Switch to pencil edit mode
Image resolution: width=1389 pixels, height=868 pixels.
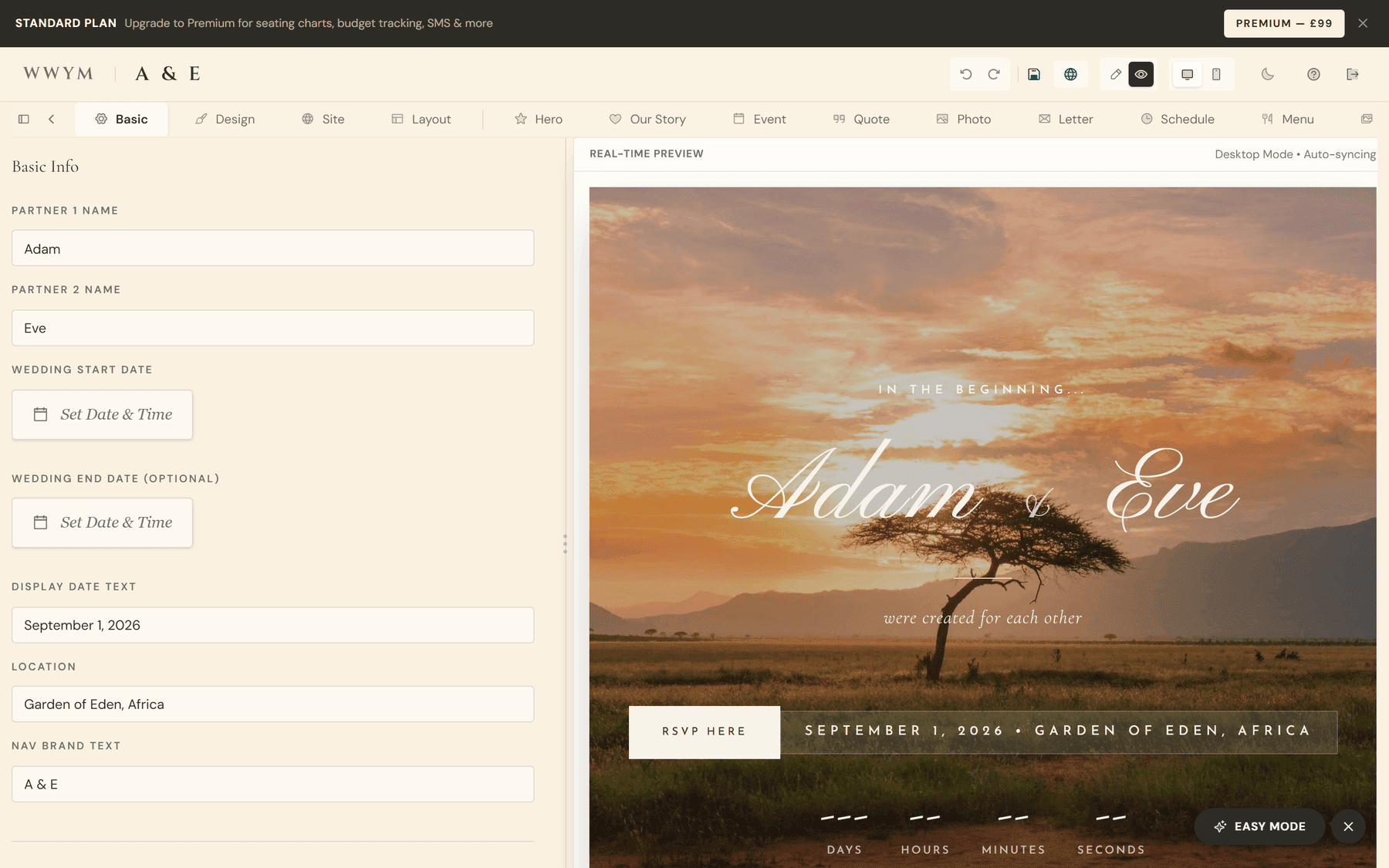[1116, 74]
